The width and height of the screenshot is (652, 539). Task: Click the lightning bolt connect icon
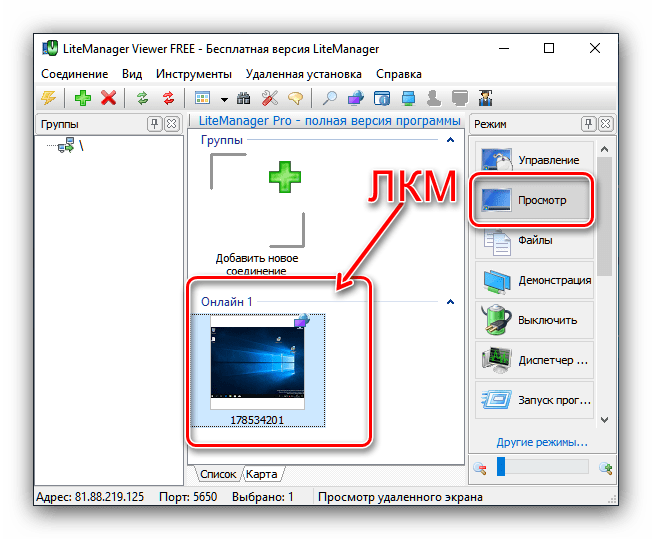click(48, 98)
